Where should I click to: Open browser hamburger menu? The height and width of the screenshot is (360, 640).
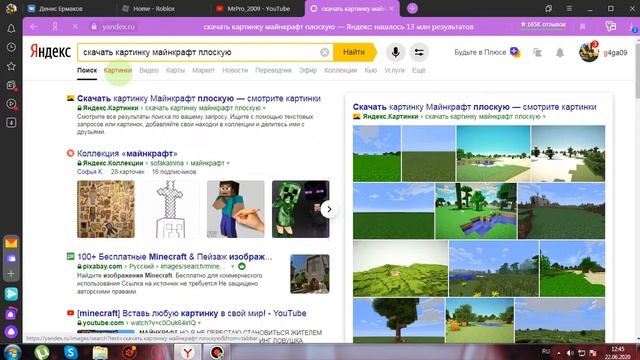tap(569, 8)
